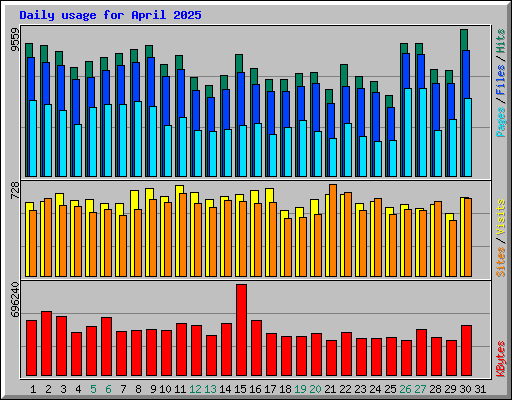Click the red KBytes bar for day 6
The height and width of the screenshot is (400, 512).
[107, 347]
